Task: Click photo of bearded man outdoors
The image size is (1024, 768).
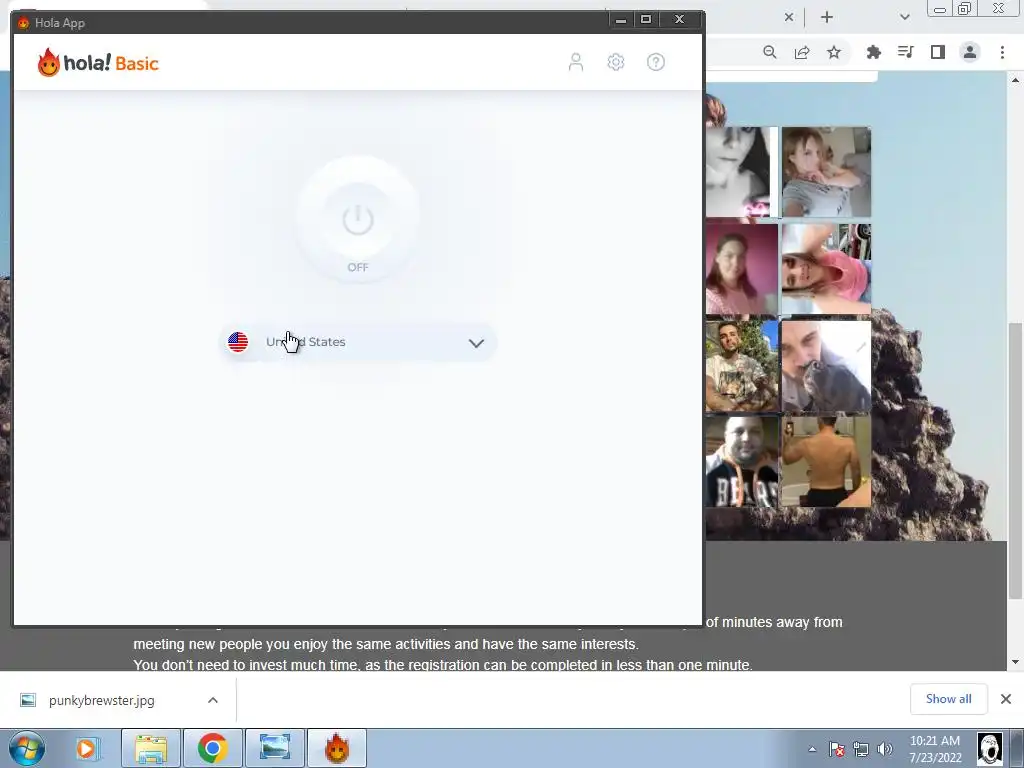Action: click(x=742, y=366)
